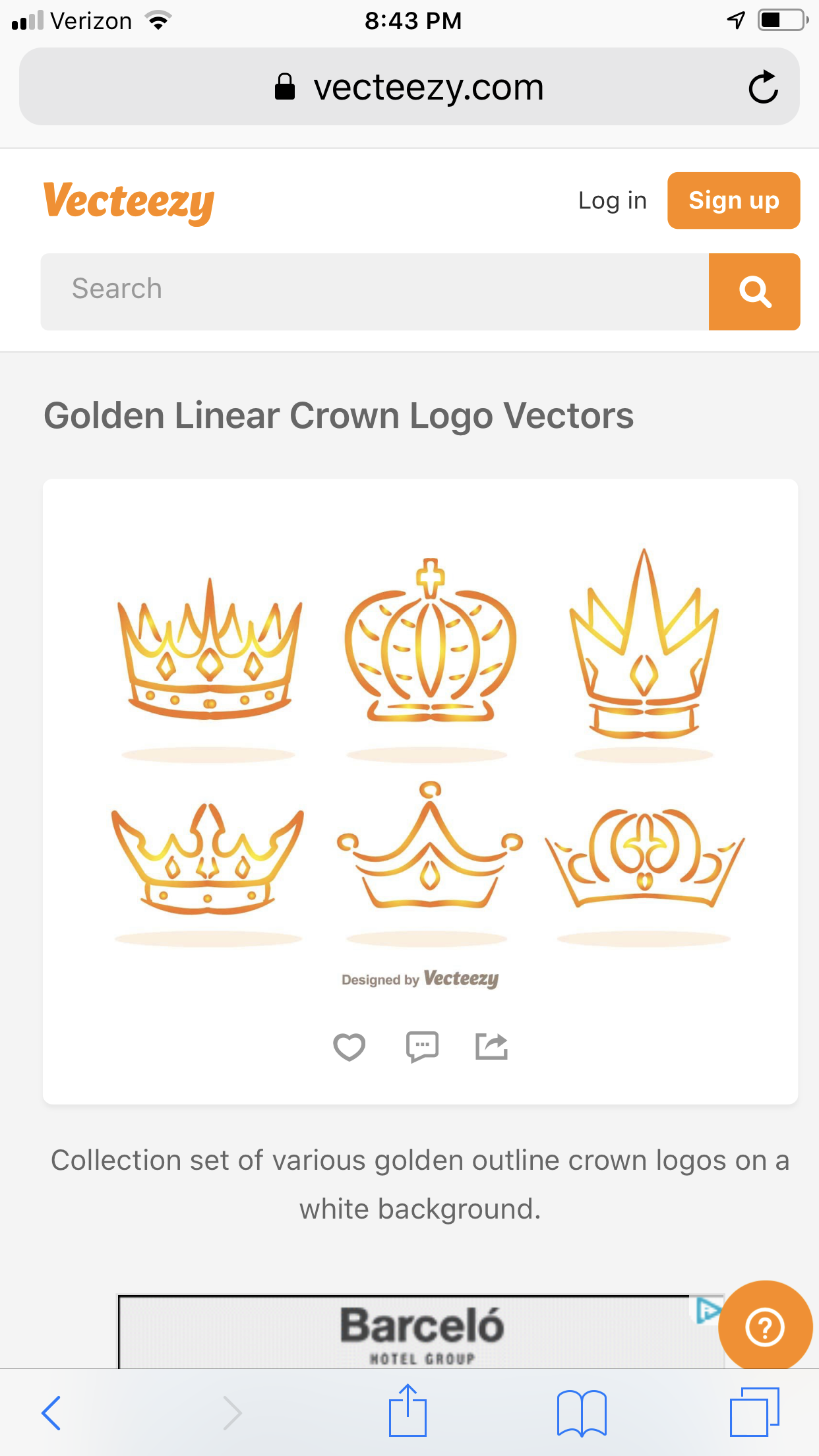Click the Sign up button
This screenshot has width=819, height=1456.
pos(734,200)
